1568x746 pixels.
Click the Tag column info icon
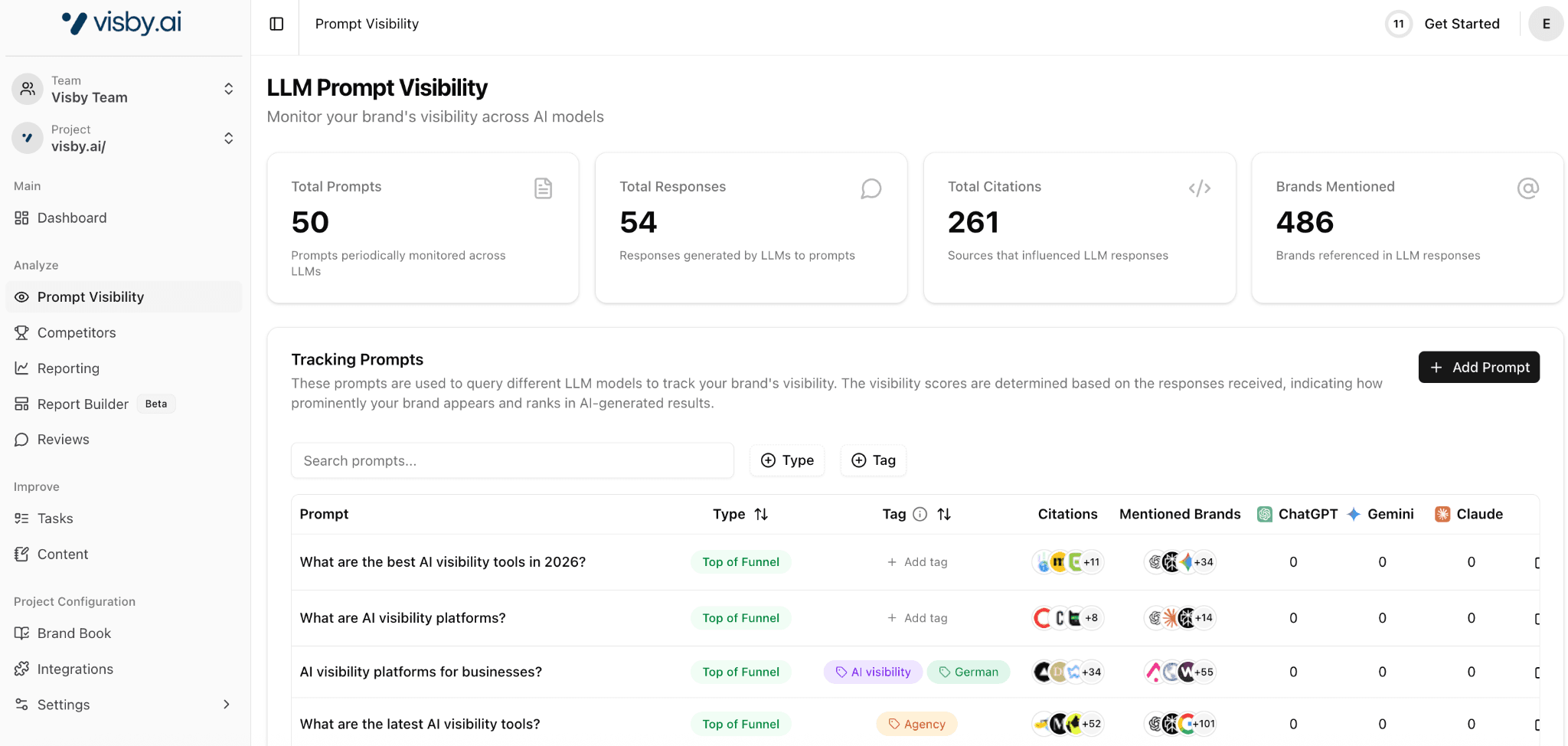coord(920,515)
